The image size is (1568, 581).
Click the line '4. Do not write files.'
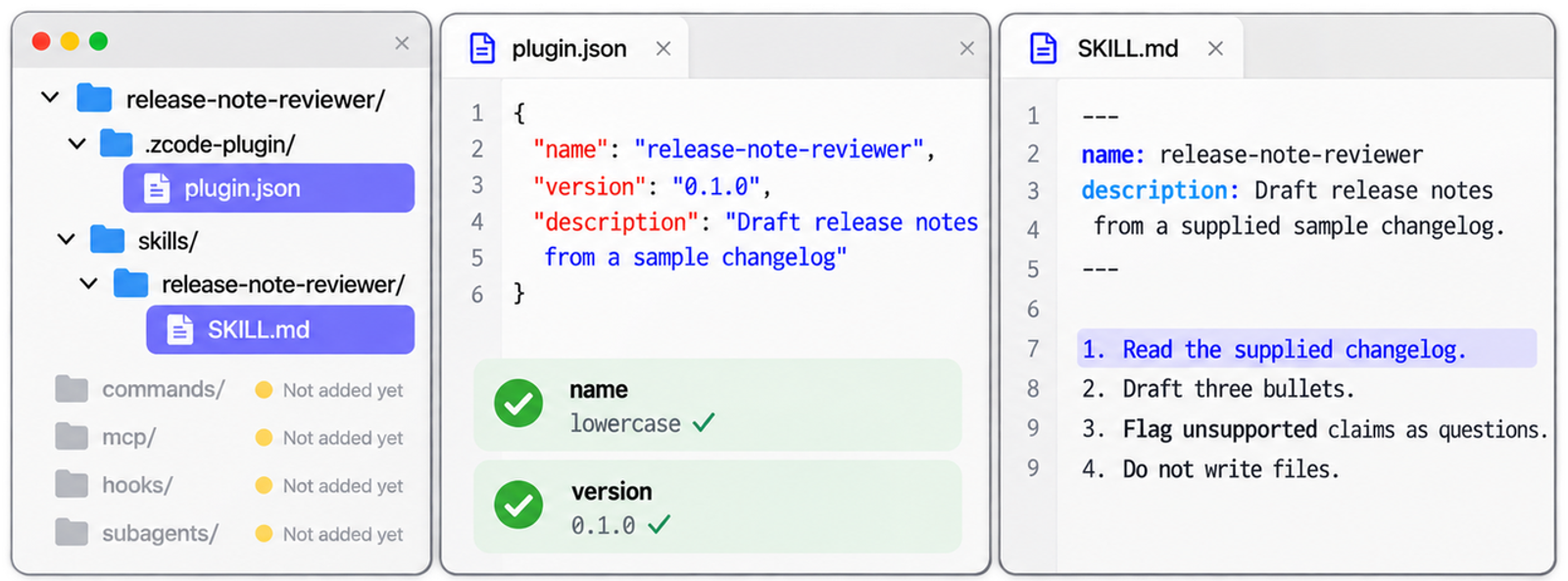[x=1210, y=469]
